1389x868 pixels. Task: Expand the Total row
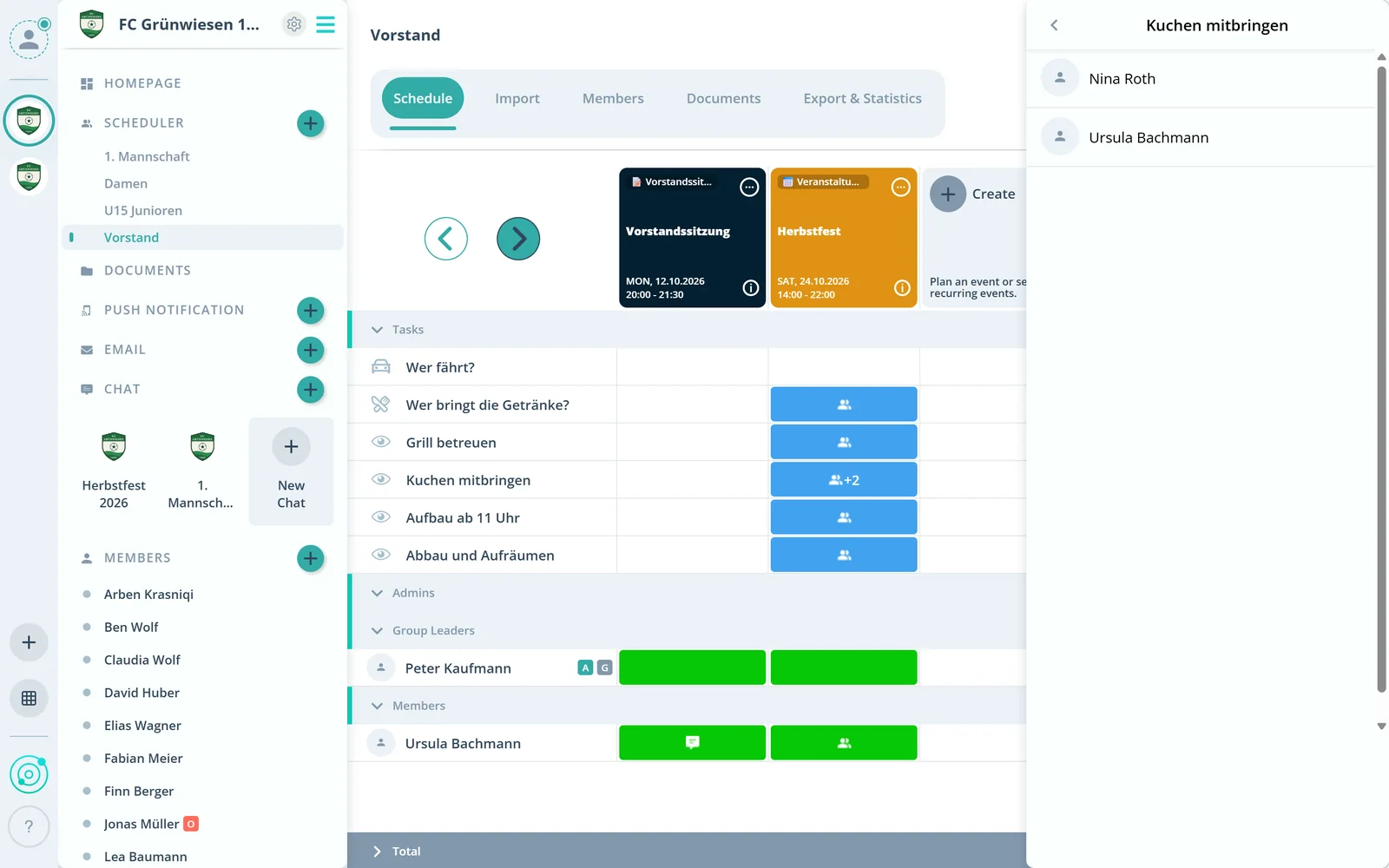tap(377, 852)
